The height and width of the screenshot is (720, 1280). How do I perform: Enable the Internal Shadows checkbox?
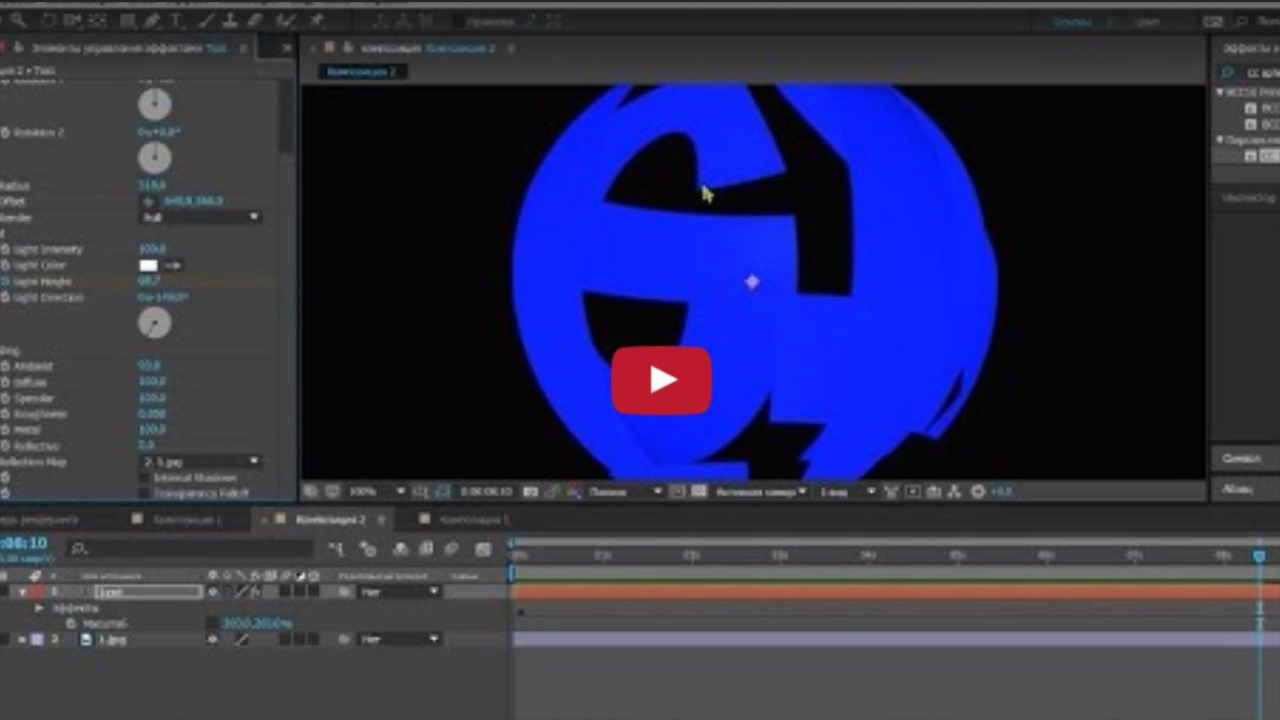tap(143, 478)
